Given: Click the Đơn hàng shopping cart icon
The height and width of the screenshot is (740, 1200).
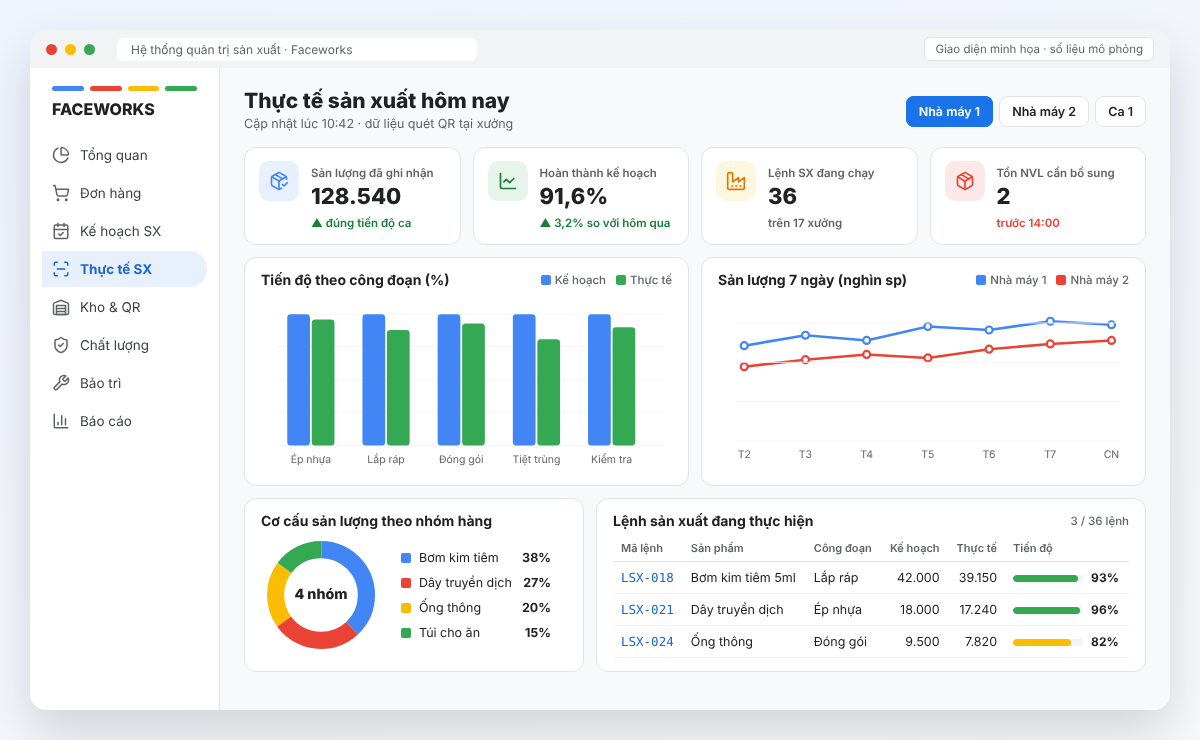Looking at the screenshot, I should pos(61,193).
